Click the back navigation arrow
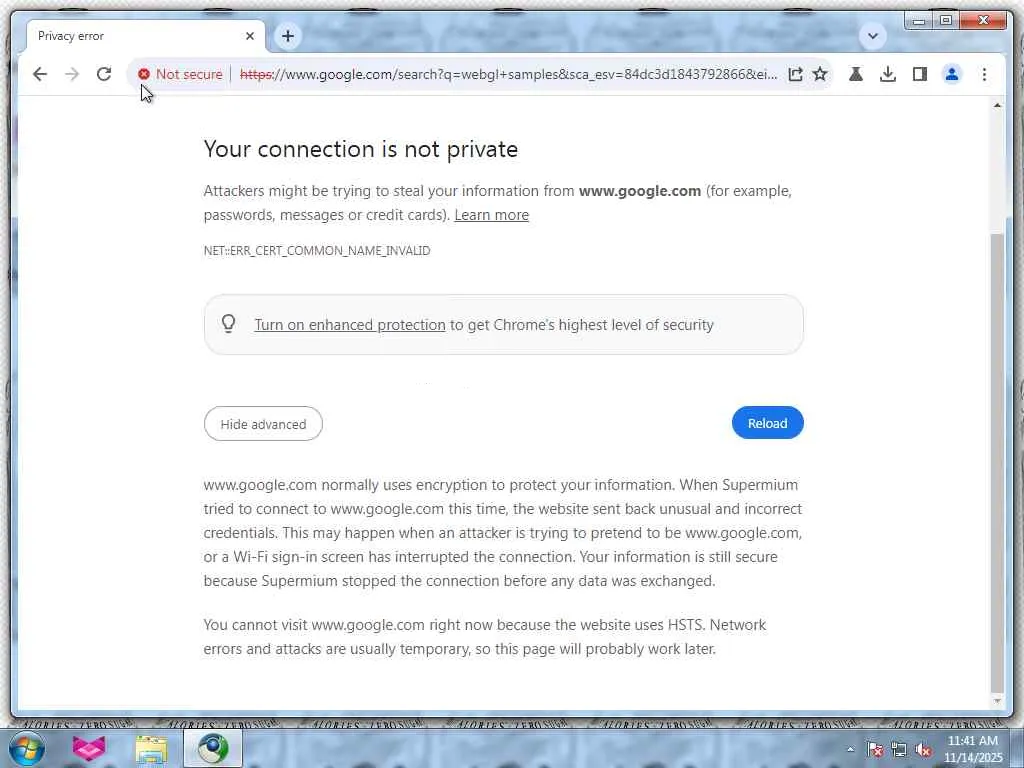The width and height of the screenshot is (1024, 768). [40, 74]
